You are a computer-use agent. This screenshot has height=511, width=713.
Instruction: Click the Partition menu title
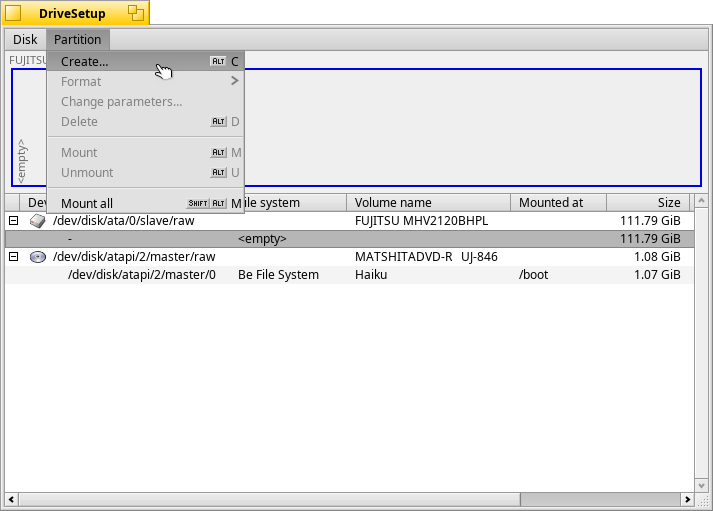point(78,40)
